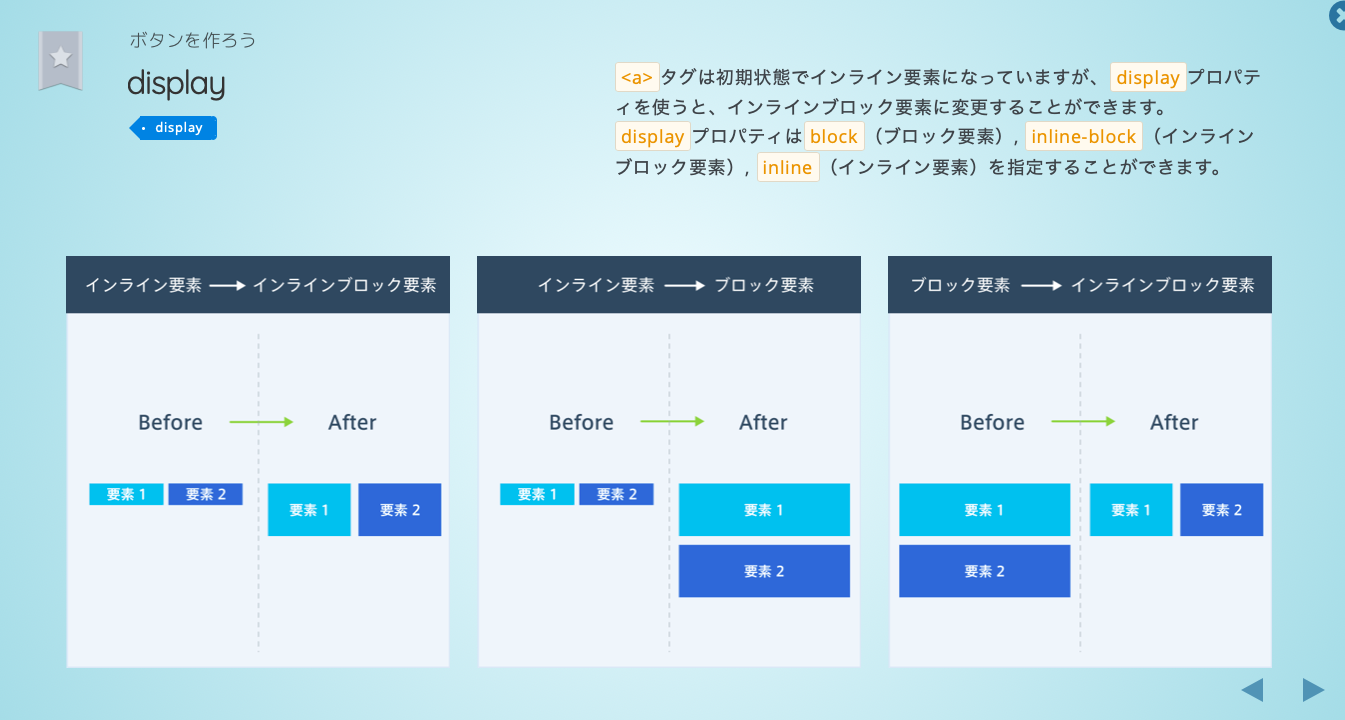Select the 要素 2 dark blue block in middle diagram
The width and height of the screenshot is (1345, 720).
click(764, 571)
